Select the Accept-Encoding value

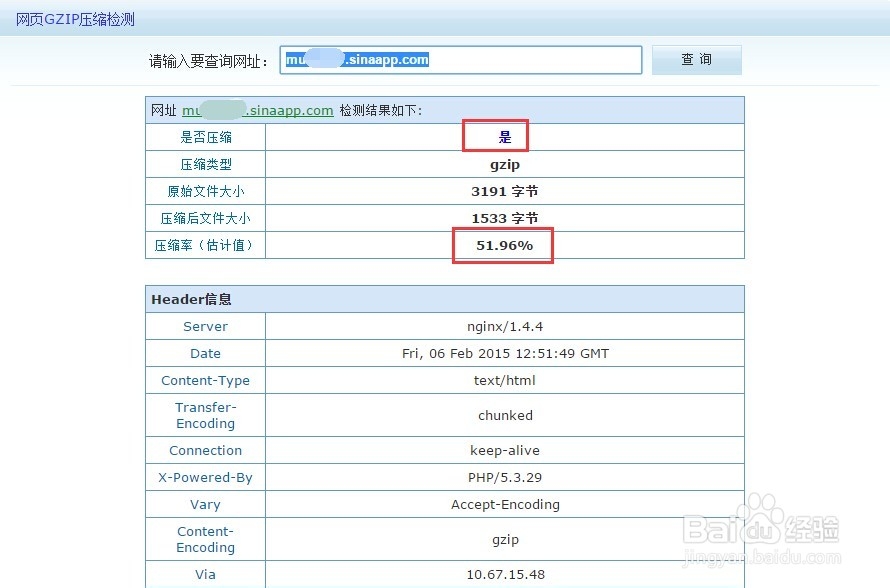[505, 505]
